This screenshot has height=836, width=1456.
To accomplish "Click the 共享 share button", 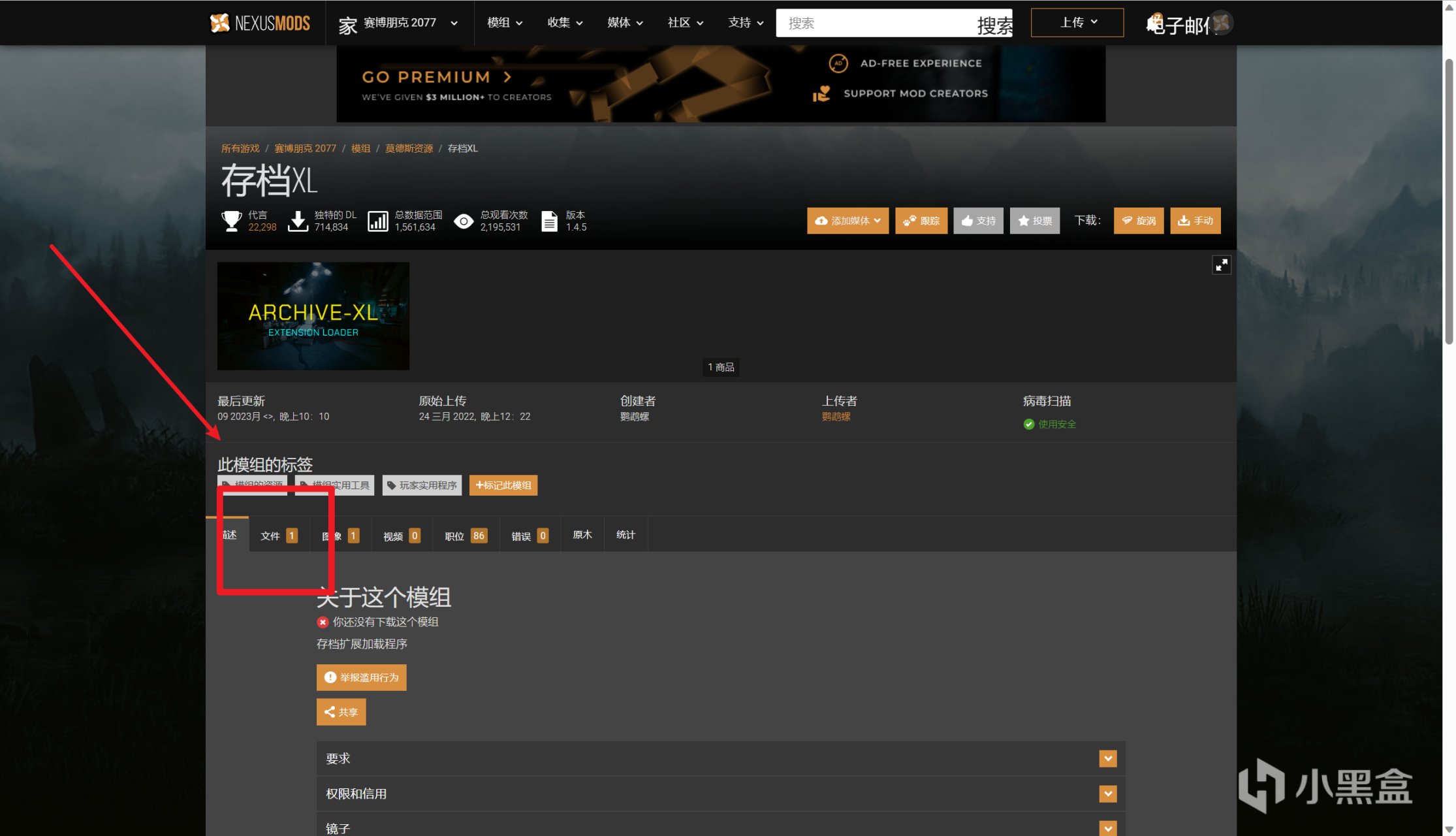I will [x=341, y=712].
